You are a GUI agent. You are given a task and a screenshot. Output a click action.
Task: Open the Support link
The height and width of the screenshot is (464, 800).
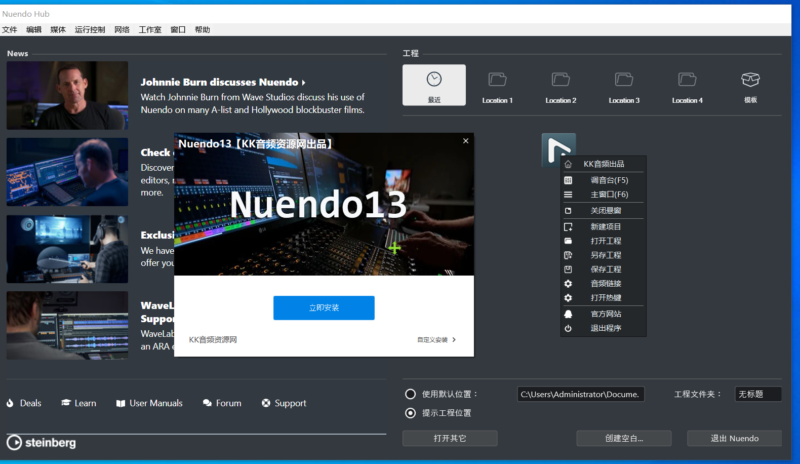[x=284, y=403]
